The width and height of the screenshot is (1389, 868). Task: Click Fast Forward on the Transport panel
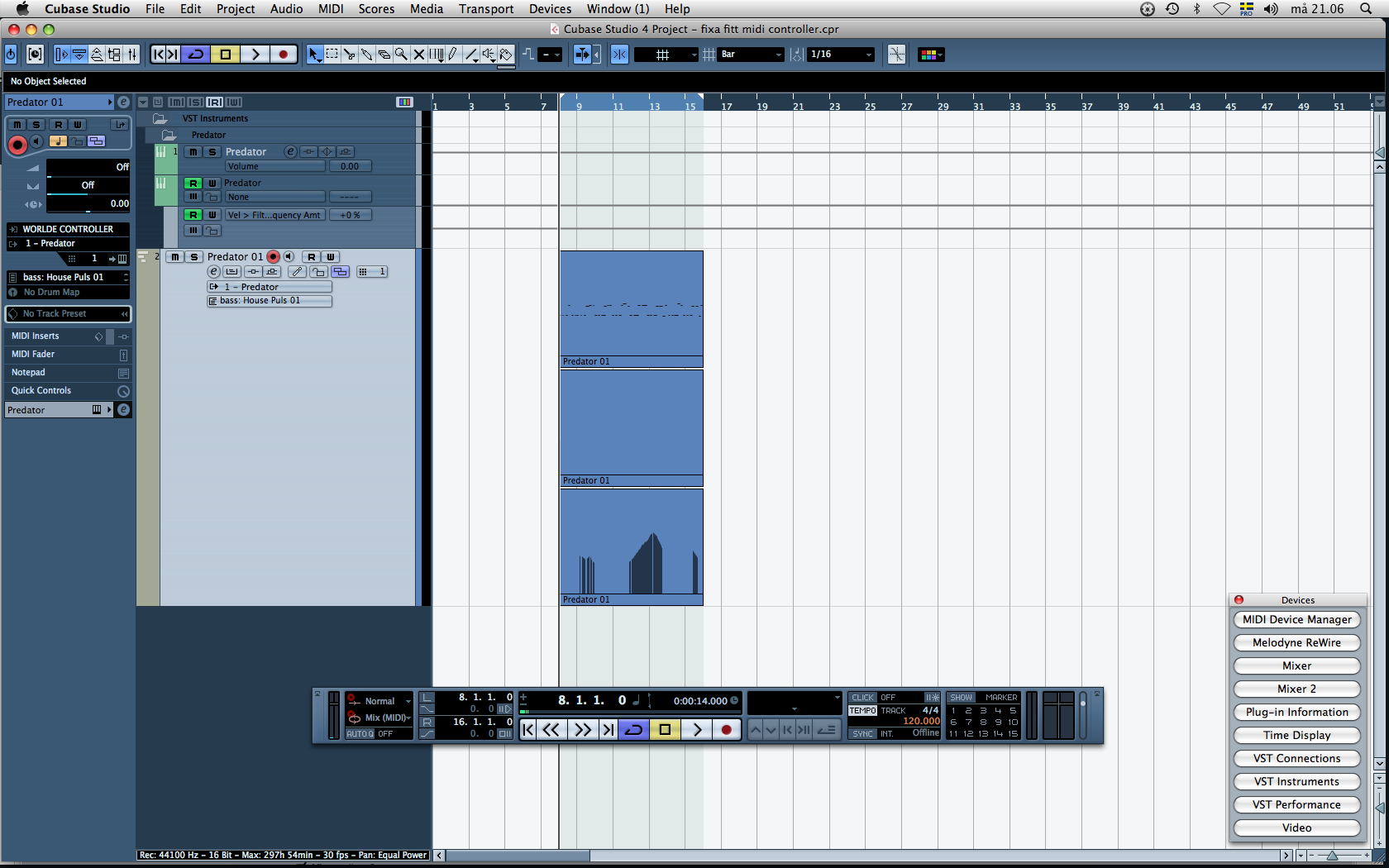point(582,729)
